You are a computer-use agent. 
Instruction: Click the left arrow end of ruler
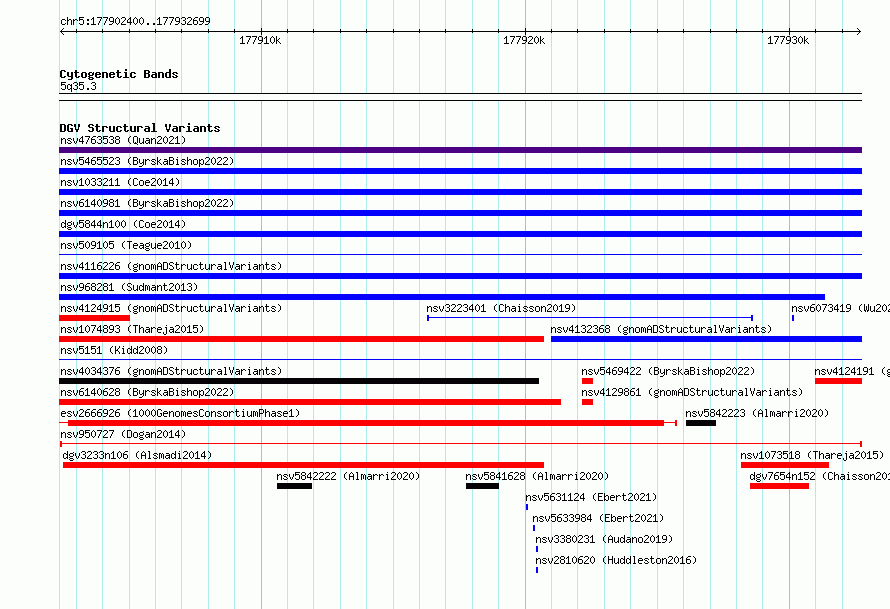(62, 31)
